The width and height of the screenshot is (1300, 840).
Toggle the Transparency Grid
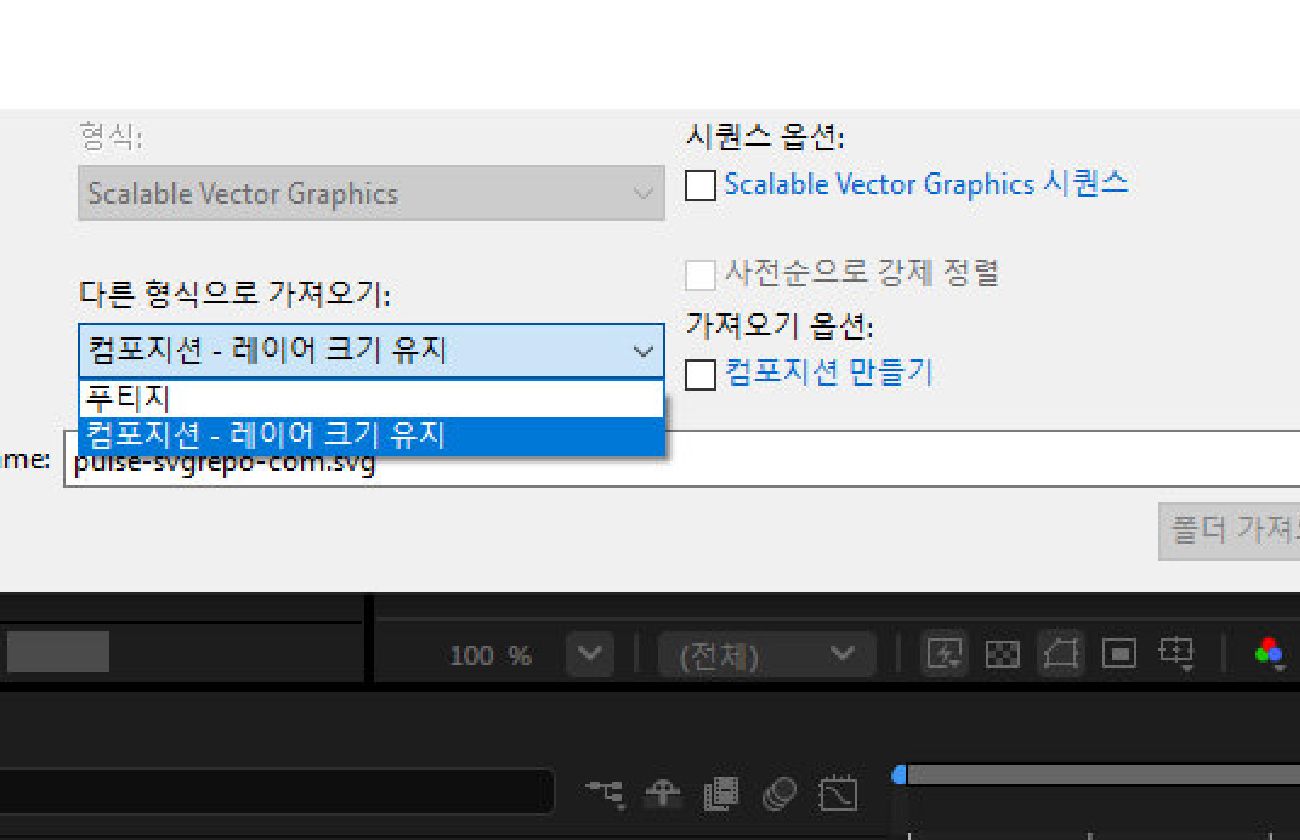(x=1001, y=654)
